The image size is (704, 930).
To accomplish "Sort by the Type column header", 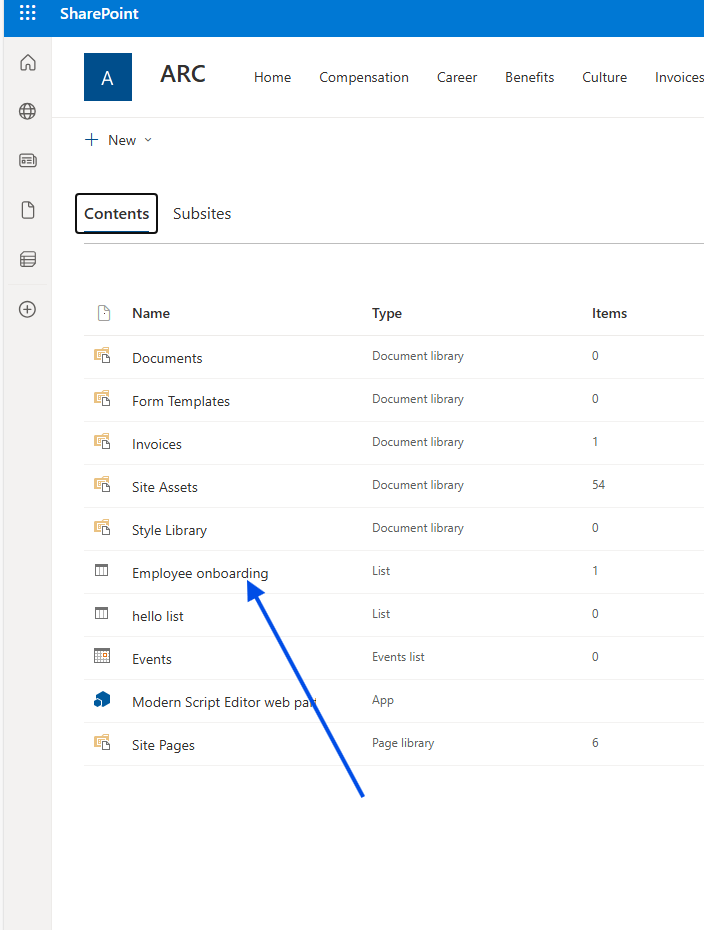I will (387, 313).
